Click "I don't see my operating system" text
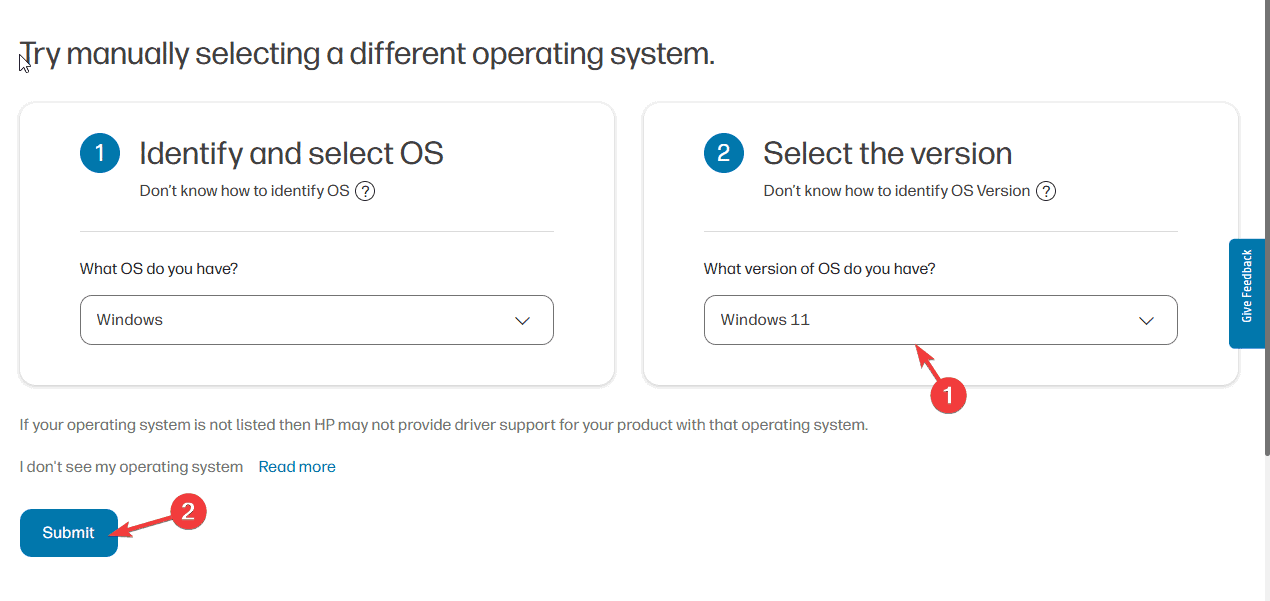1270x601 pixels. (131, 467)
